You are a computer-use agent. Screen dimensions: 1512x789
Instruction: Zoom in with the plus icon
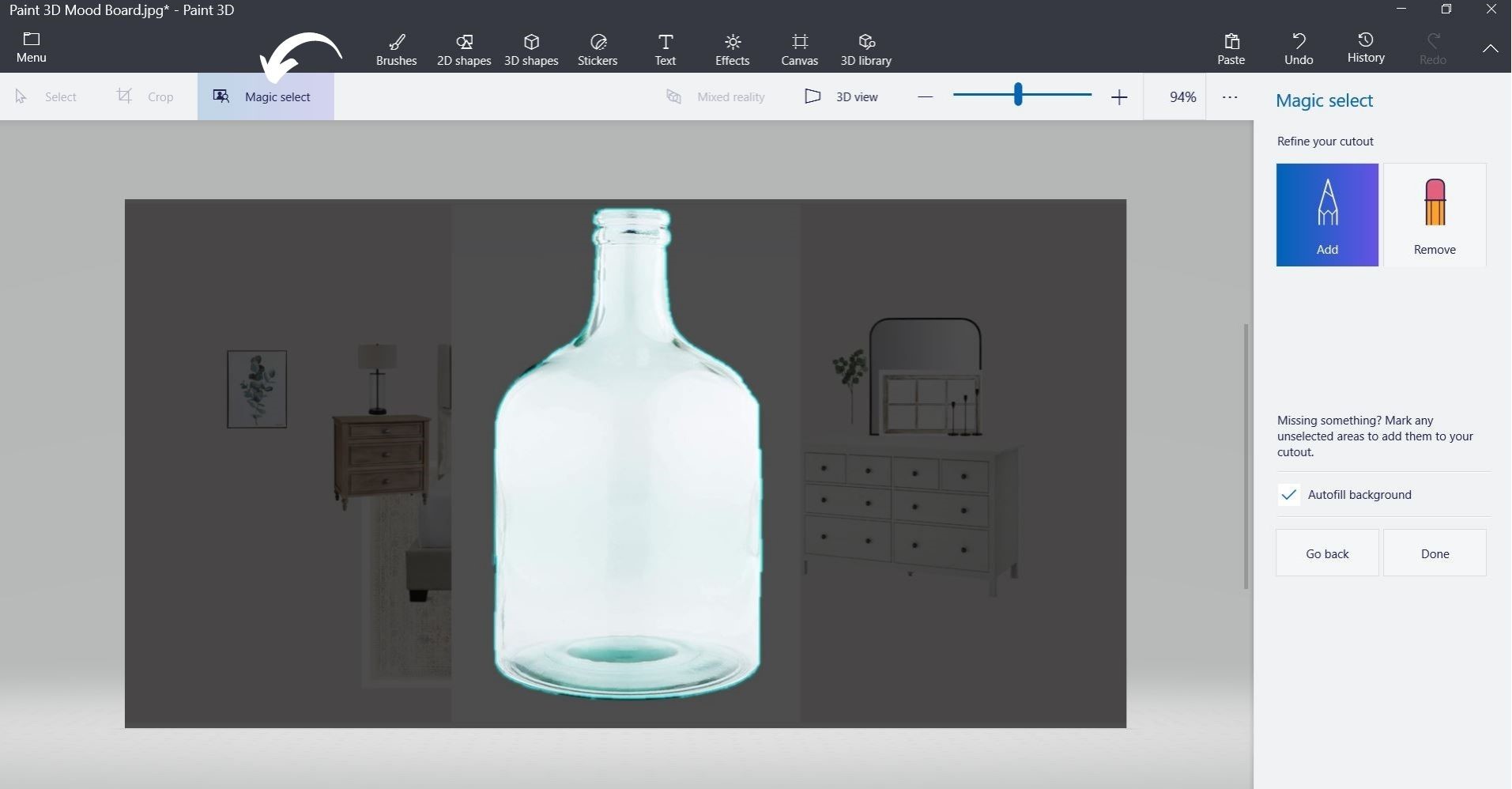1119,97
